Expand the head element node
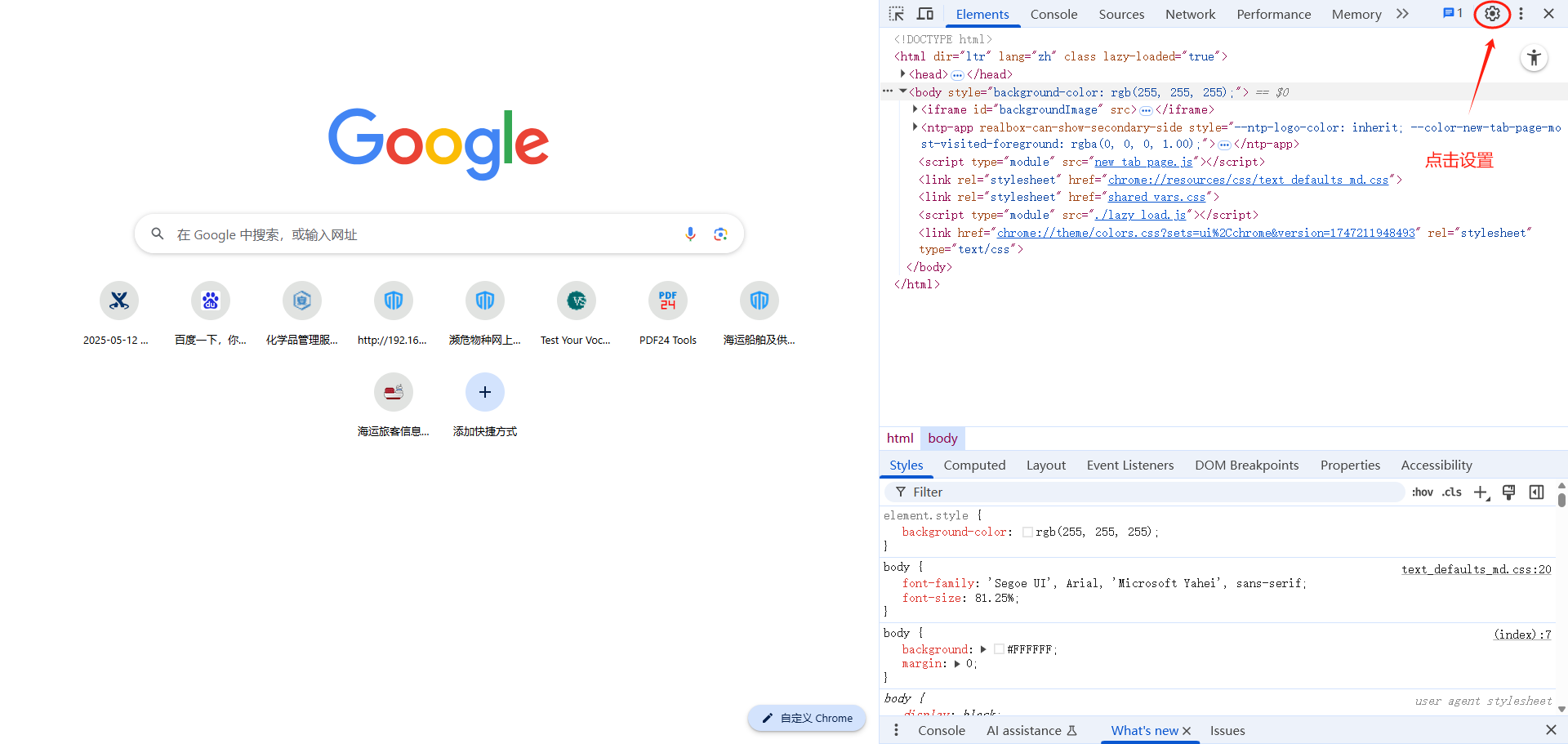 [x=902, y=74]
